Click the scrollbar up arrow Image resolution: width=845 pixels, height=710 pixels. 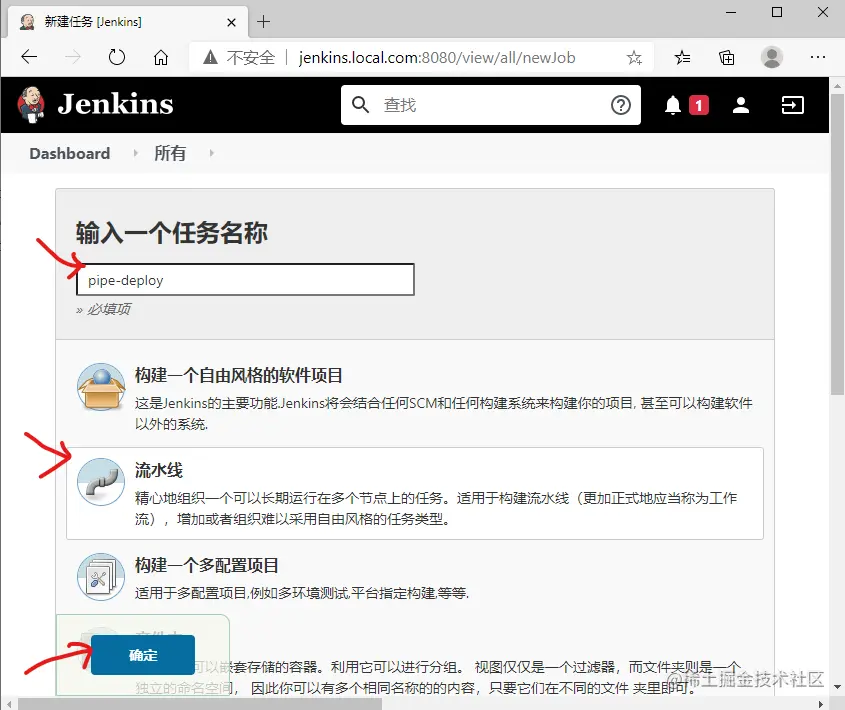pyautogui.click(x=837, y=86)
